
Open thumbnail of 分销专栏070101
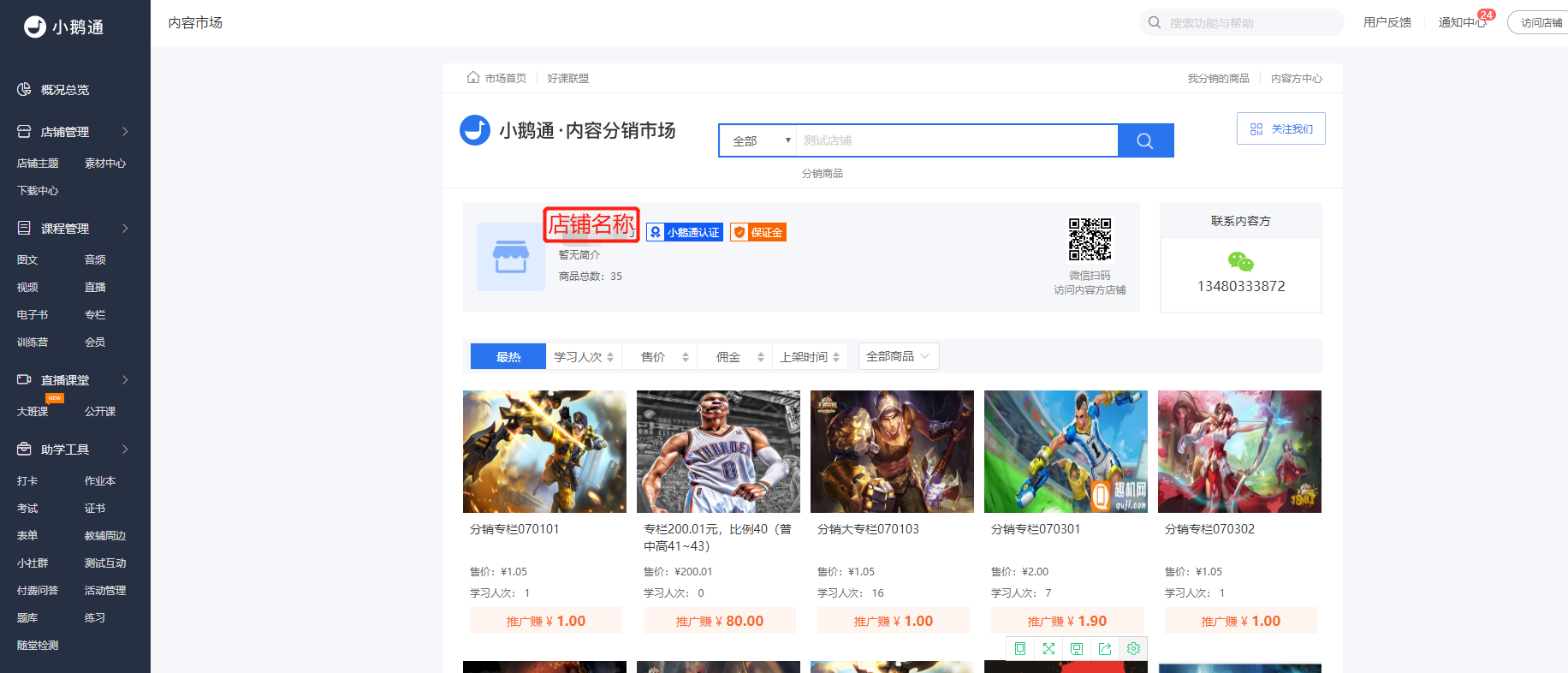point(544,451)
